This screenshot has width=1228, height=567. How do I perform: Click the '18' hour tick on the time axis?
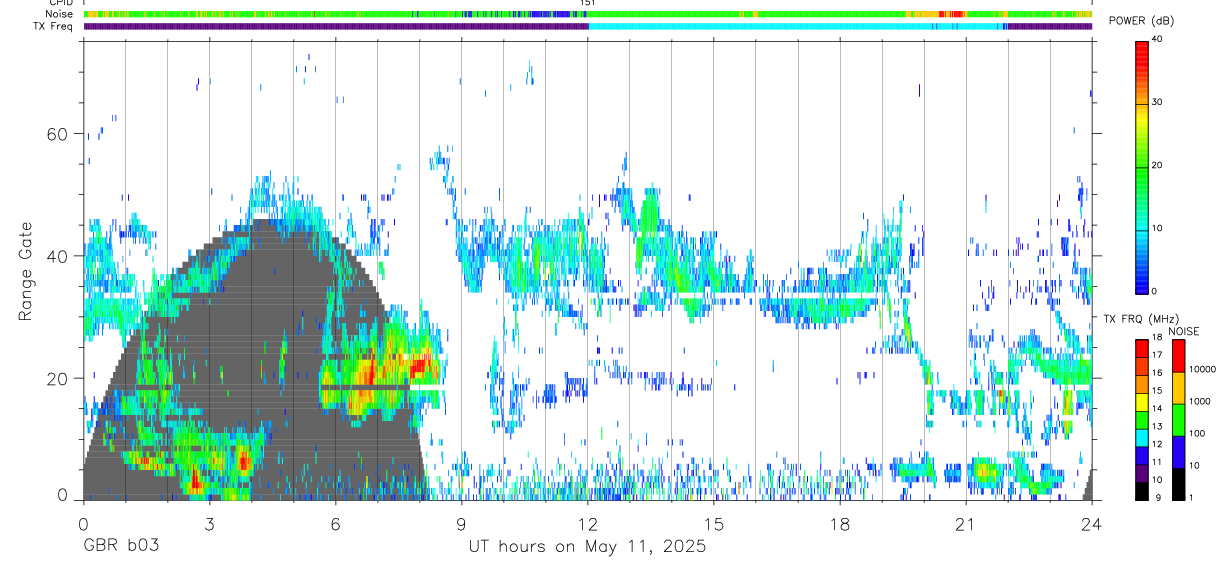(840, 523)
